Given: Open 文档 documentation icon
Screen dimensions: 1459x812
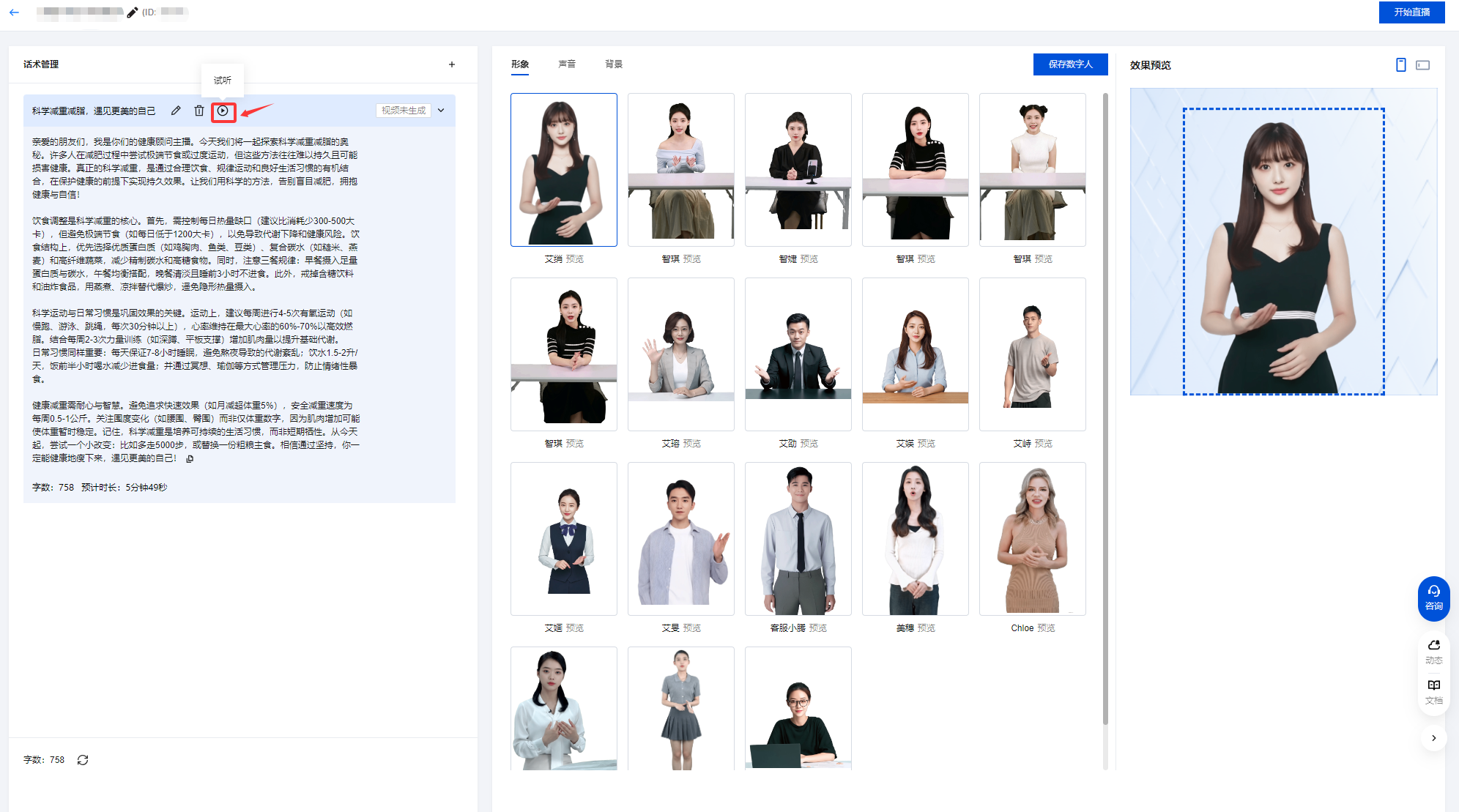Looking at the screenshot, I should point(1433,690).
